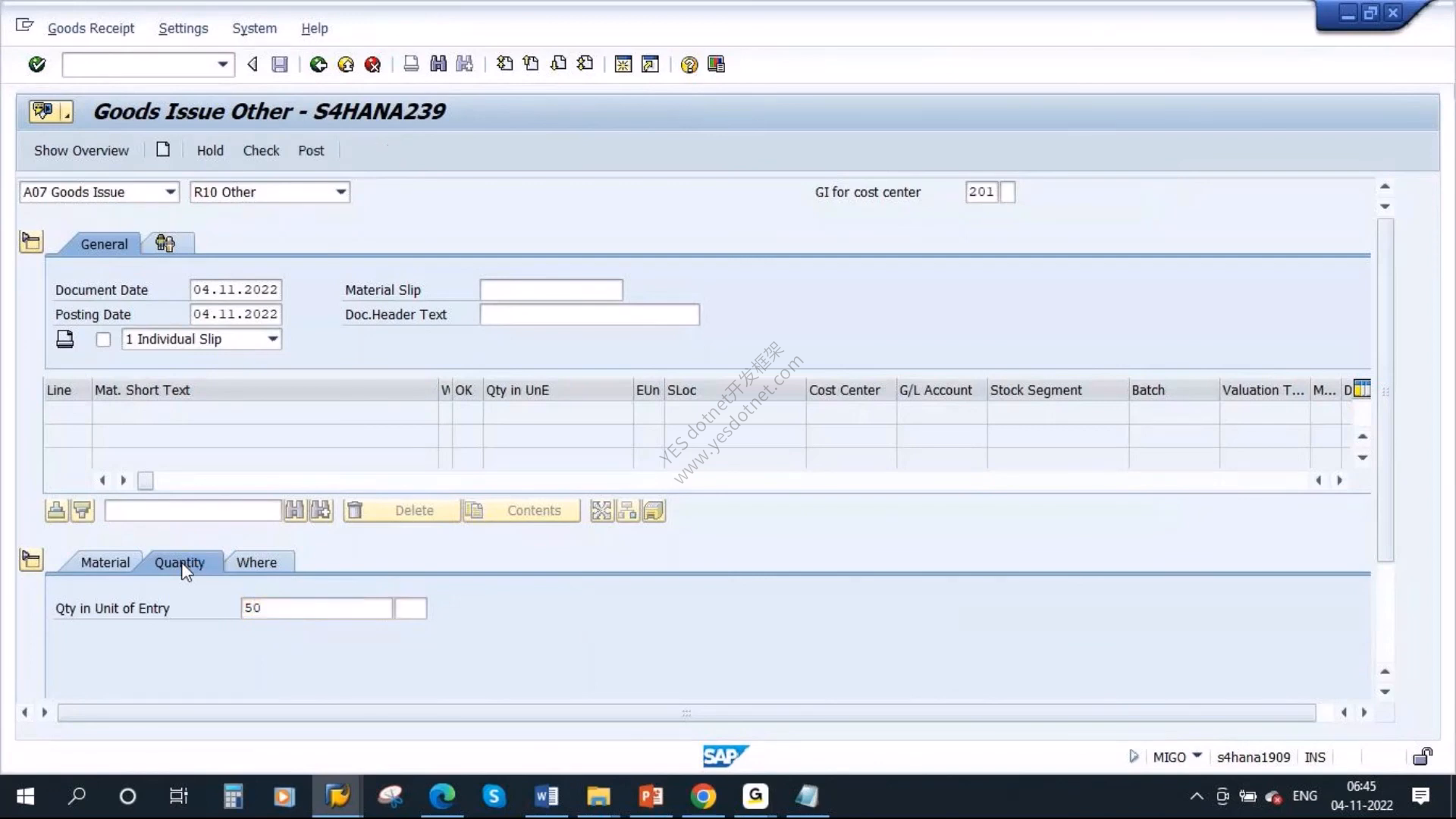This screenshot has height=819, width=1456.
Task: Click the Qty in Unit of Entry field
Action: [x=316, y=608]
